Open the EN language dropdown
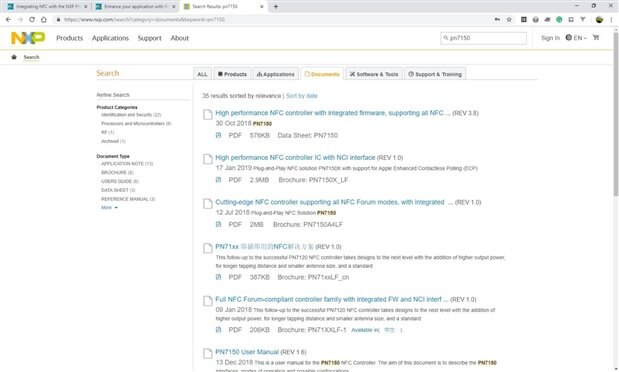 [x=576, y=38]
